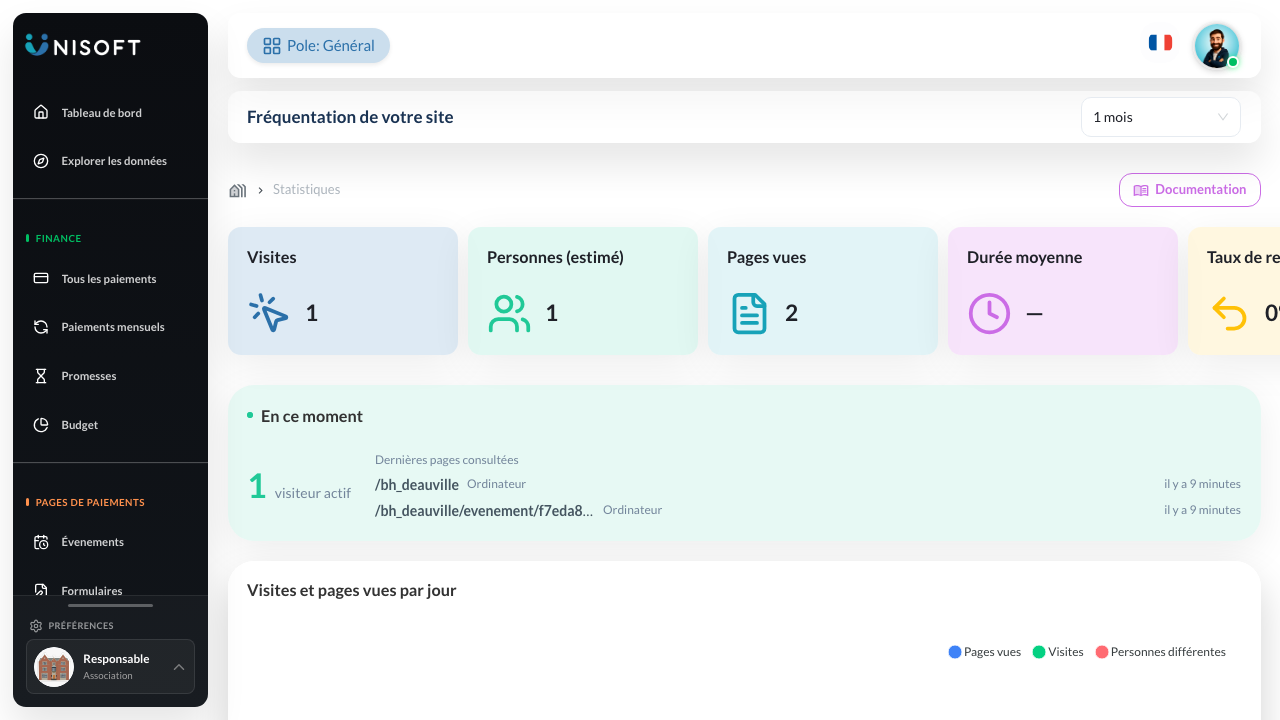Click the credit card icon for Tous les paiements

point(41,279)
